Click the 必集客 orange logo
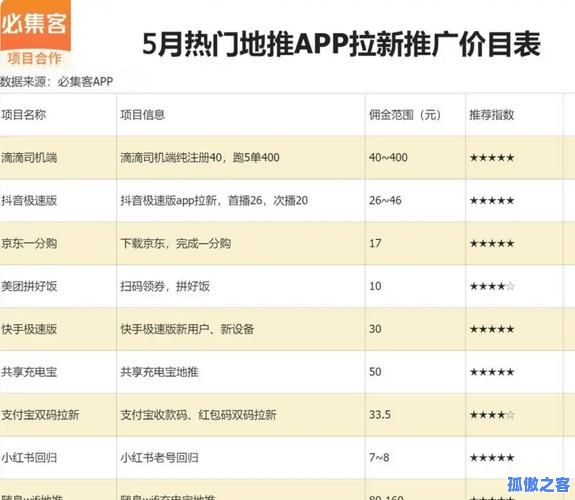Screen dimensions: 575x500 pos(35,24)
